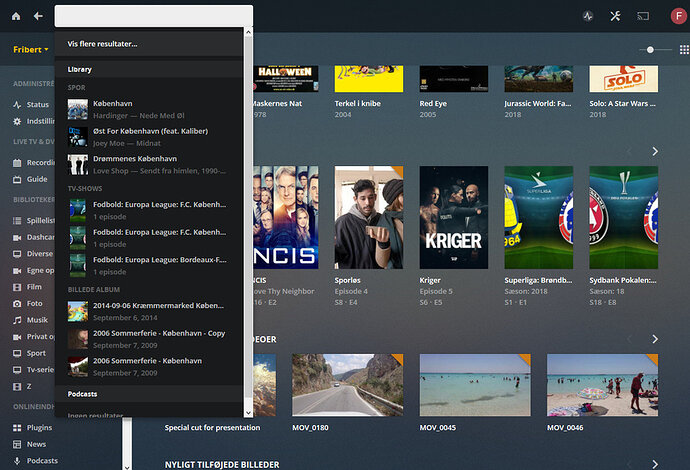The width and height of the screenshot is (690, 470).
Task: Click the cast to device icon
Action: tap(643, 16)
